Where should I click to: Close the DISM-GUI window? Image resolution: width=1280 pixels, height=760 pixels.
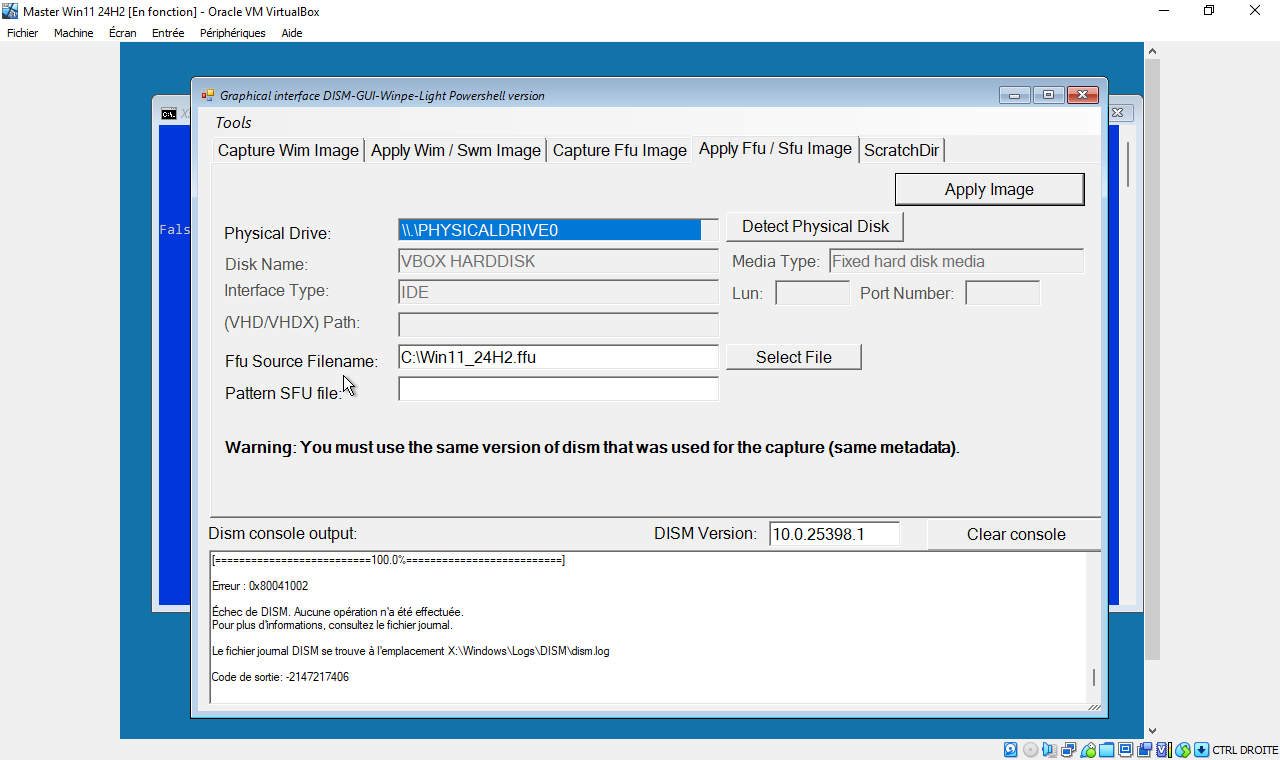click(1083, 96)
